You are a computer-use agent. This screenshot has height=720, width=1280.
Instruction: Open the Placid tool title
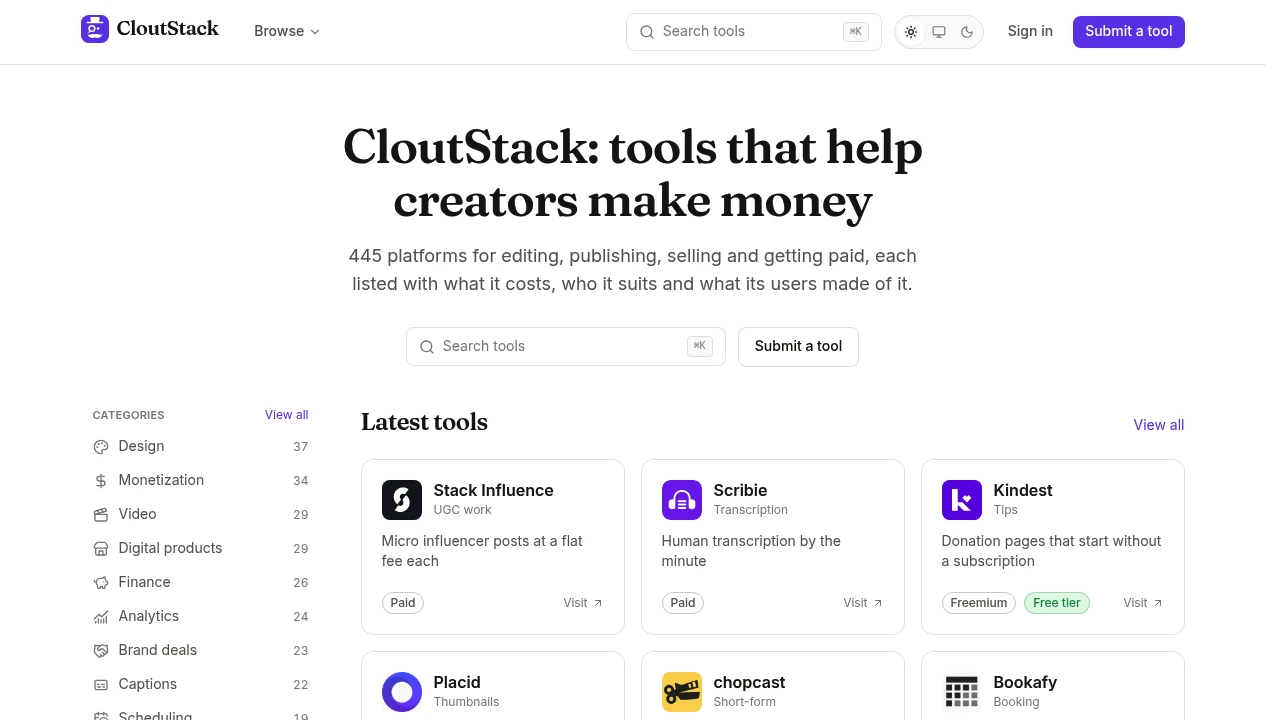click(x=457, y=682)
